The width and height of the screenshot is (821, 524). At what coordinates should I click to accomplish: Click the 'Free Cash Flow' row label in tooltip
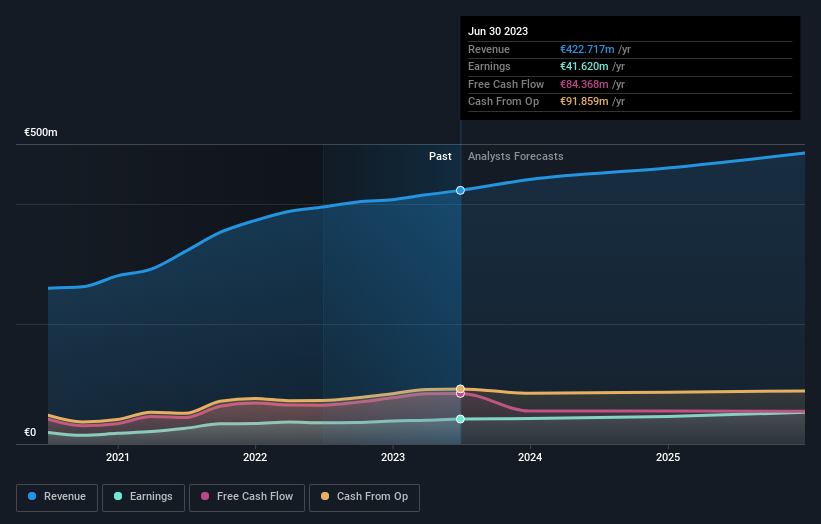[506, 84]
